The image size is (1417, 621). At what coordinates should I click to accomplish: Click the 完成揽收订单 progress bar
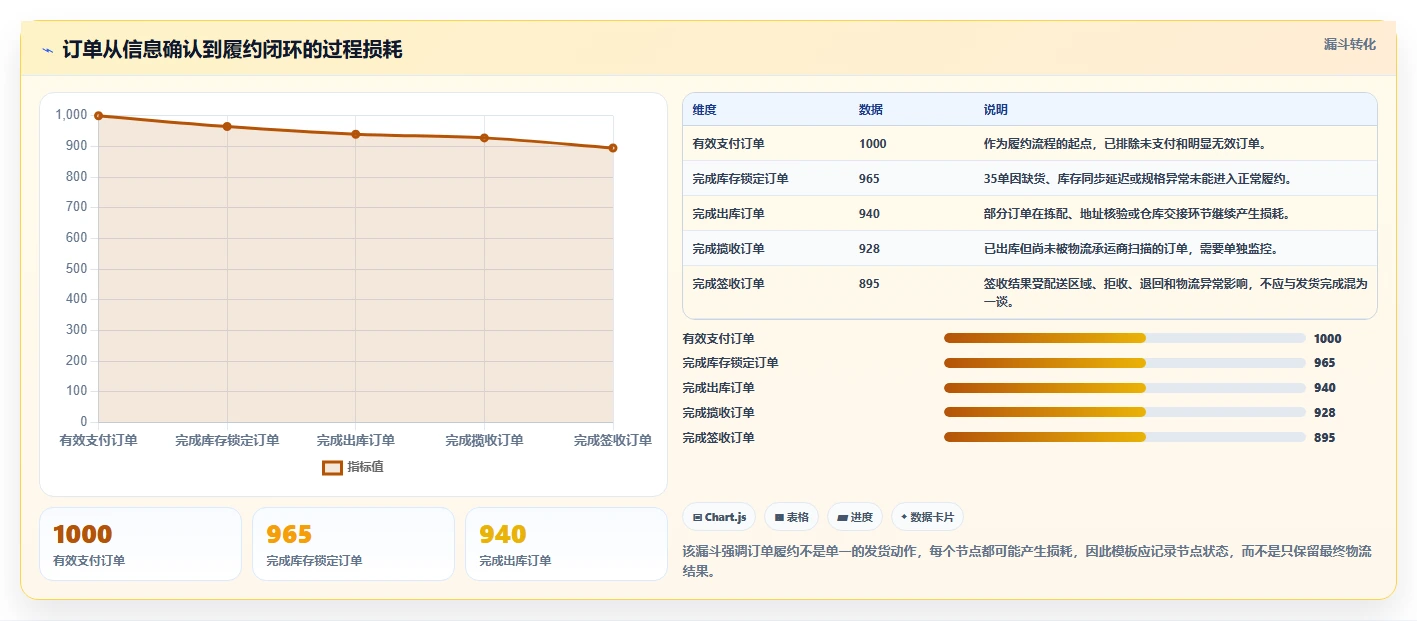click(x=1125, y=412)
